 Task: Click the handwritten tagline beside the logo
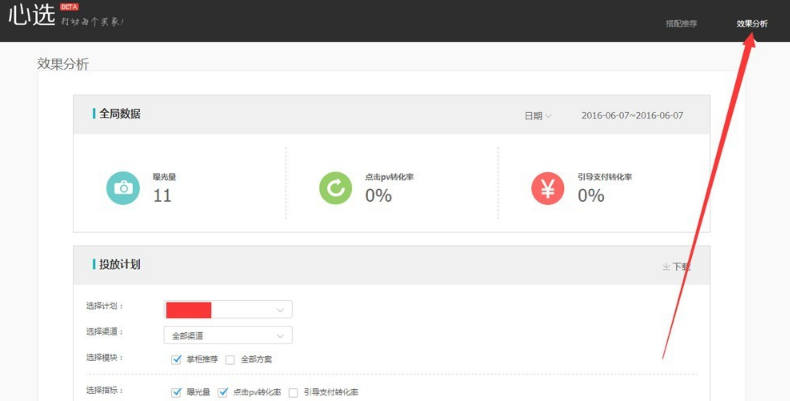point(92,22)
